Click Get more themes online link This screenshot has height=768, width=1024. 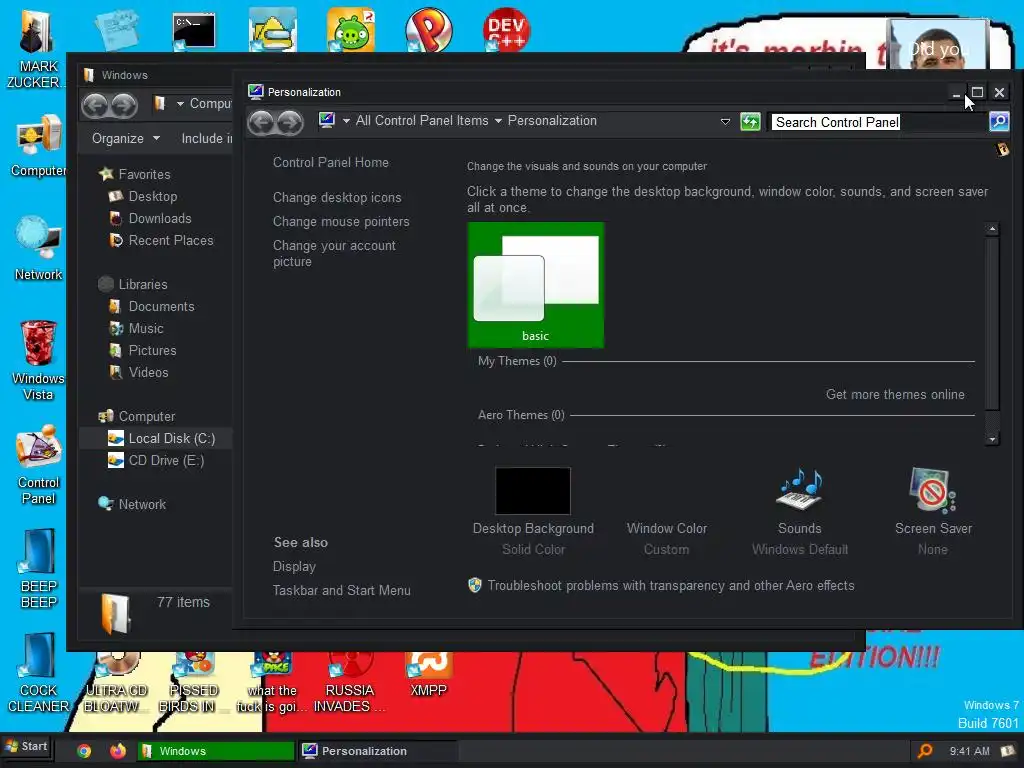(895, 394)
